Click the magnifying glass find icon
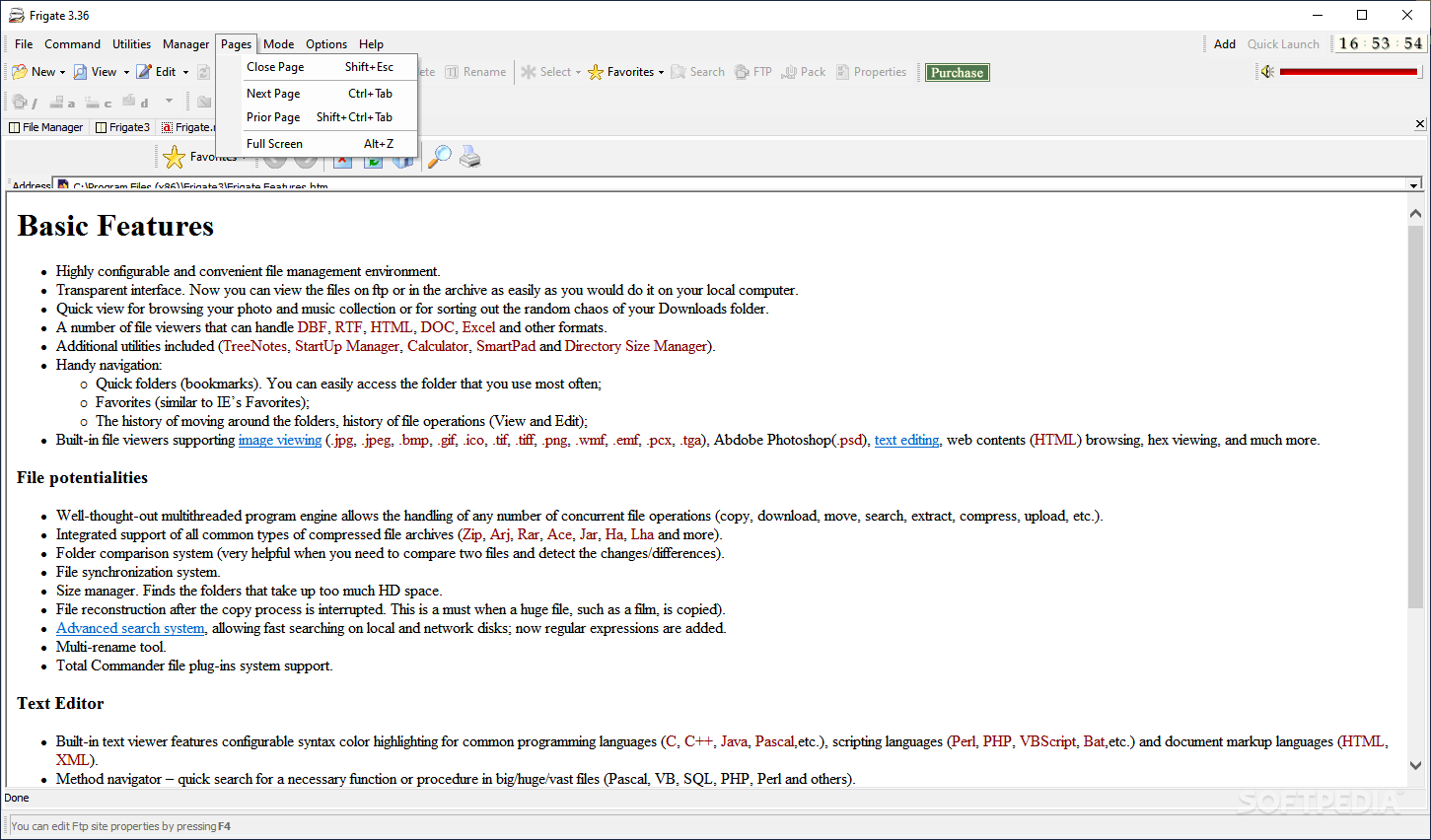Image resolution: width=1431 pixels, height=840 pixels. point(439,157)
